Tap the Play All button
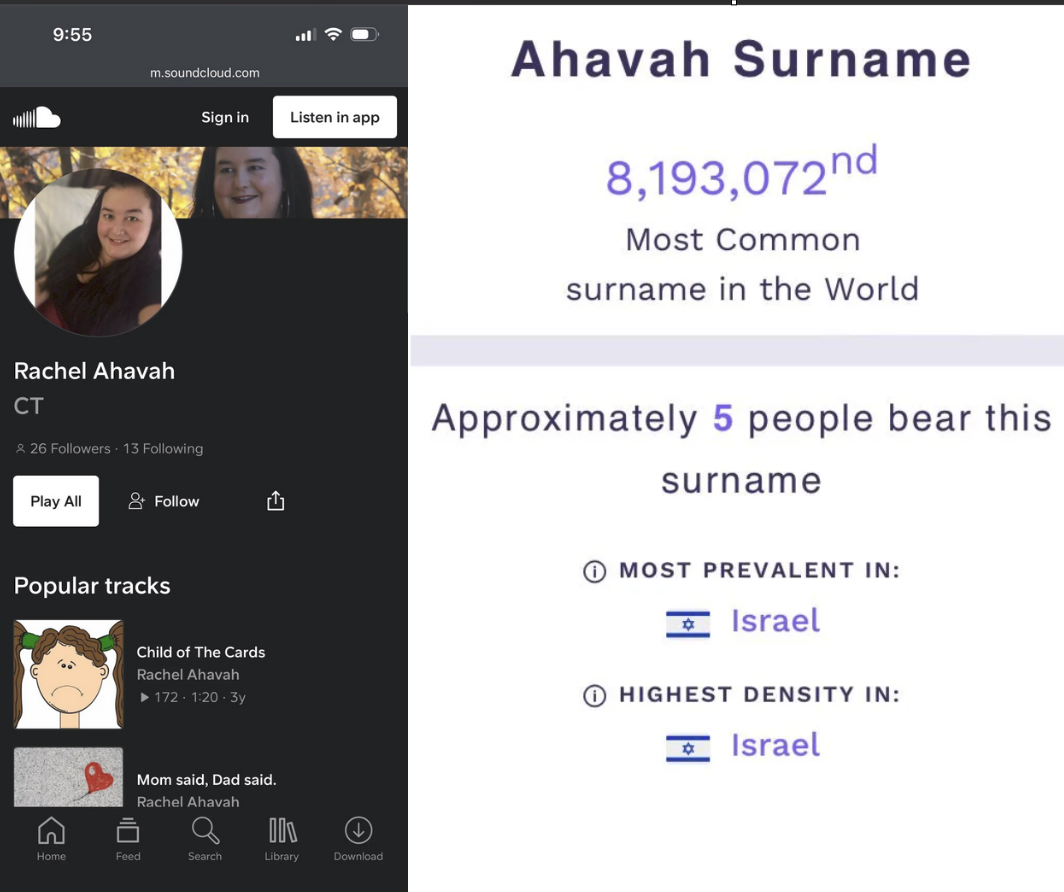Screen dimensions: 1064x892 pos(56,501)
